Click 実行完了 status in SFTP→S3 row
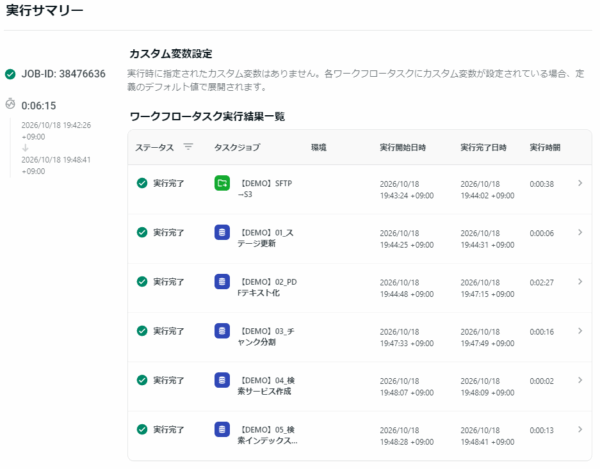 coord(169,183)
